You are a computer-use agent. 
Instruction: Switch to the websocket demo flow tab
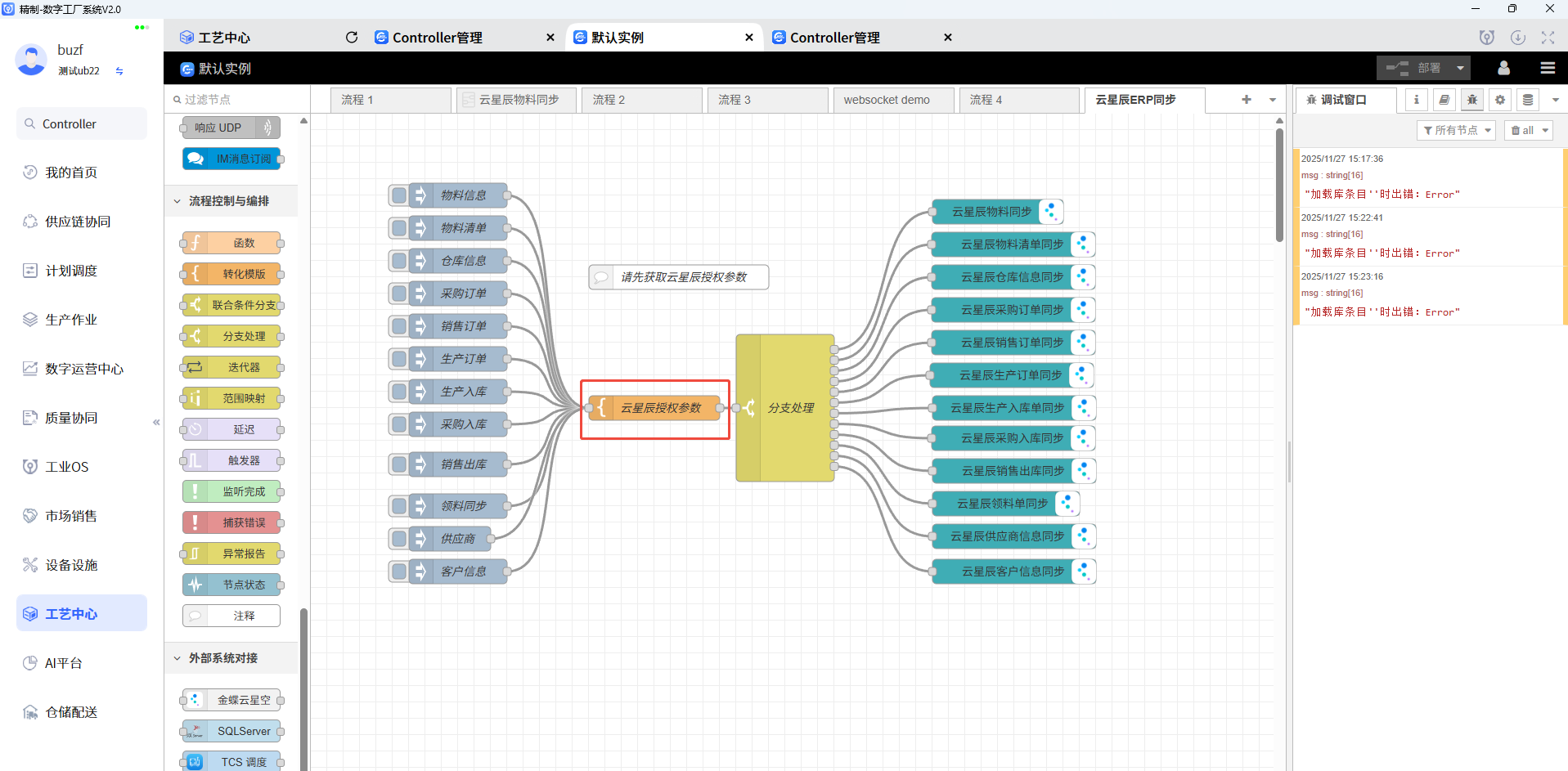coord(887,100)
